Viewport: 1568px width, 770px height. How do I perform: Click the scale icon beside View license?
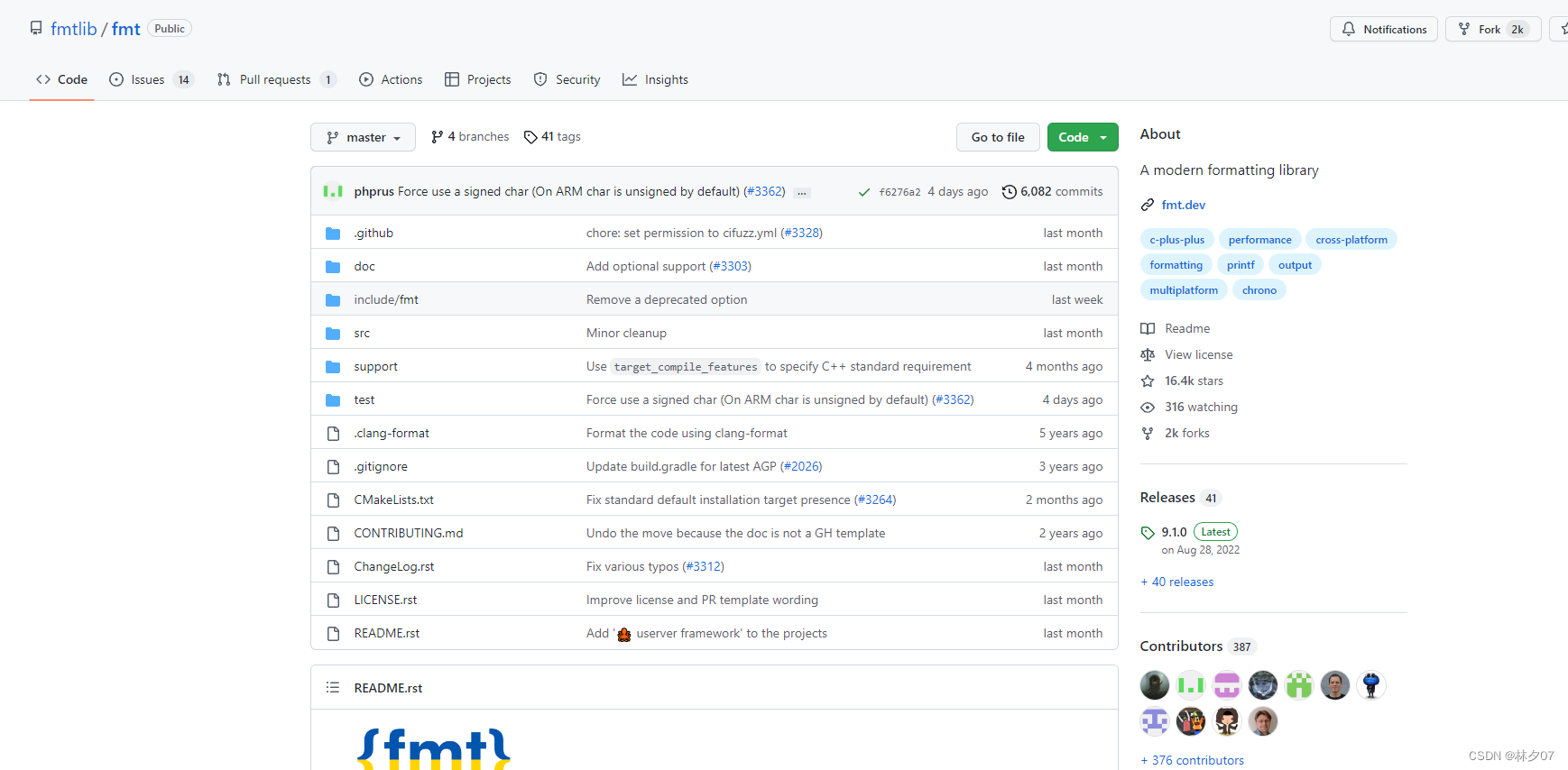click(1148, 354)
